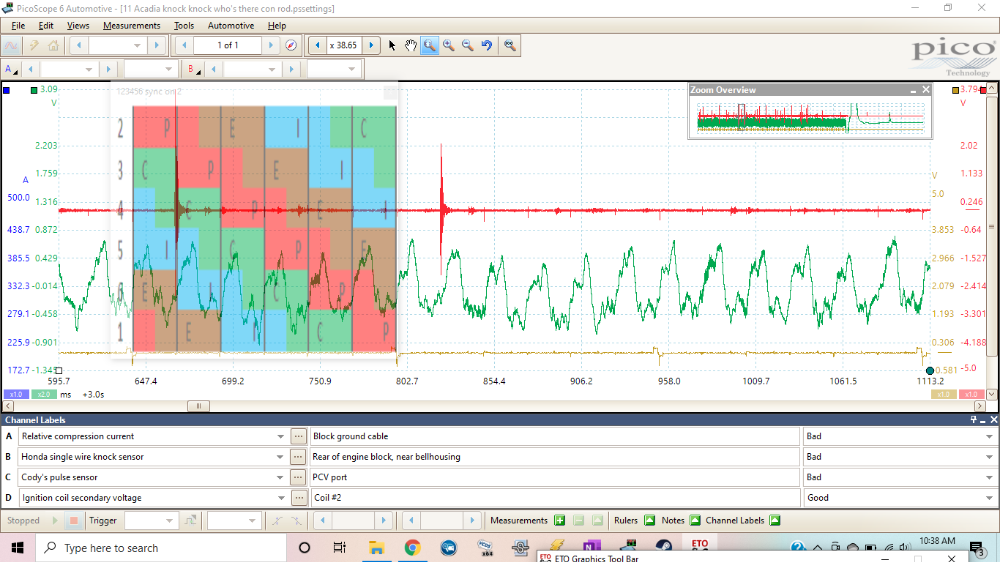Image resolution: width=1000 pixels, height=562 pixels.
Task: Open Channel A options button
Action: click(11, 69)
